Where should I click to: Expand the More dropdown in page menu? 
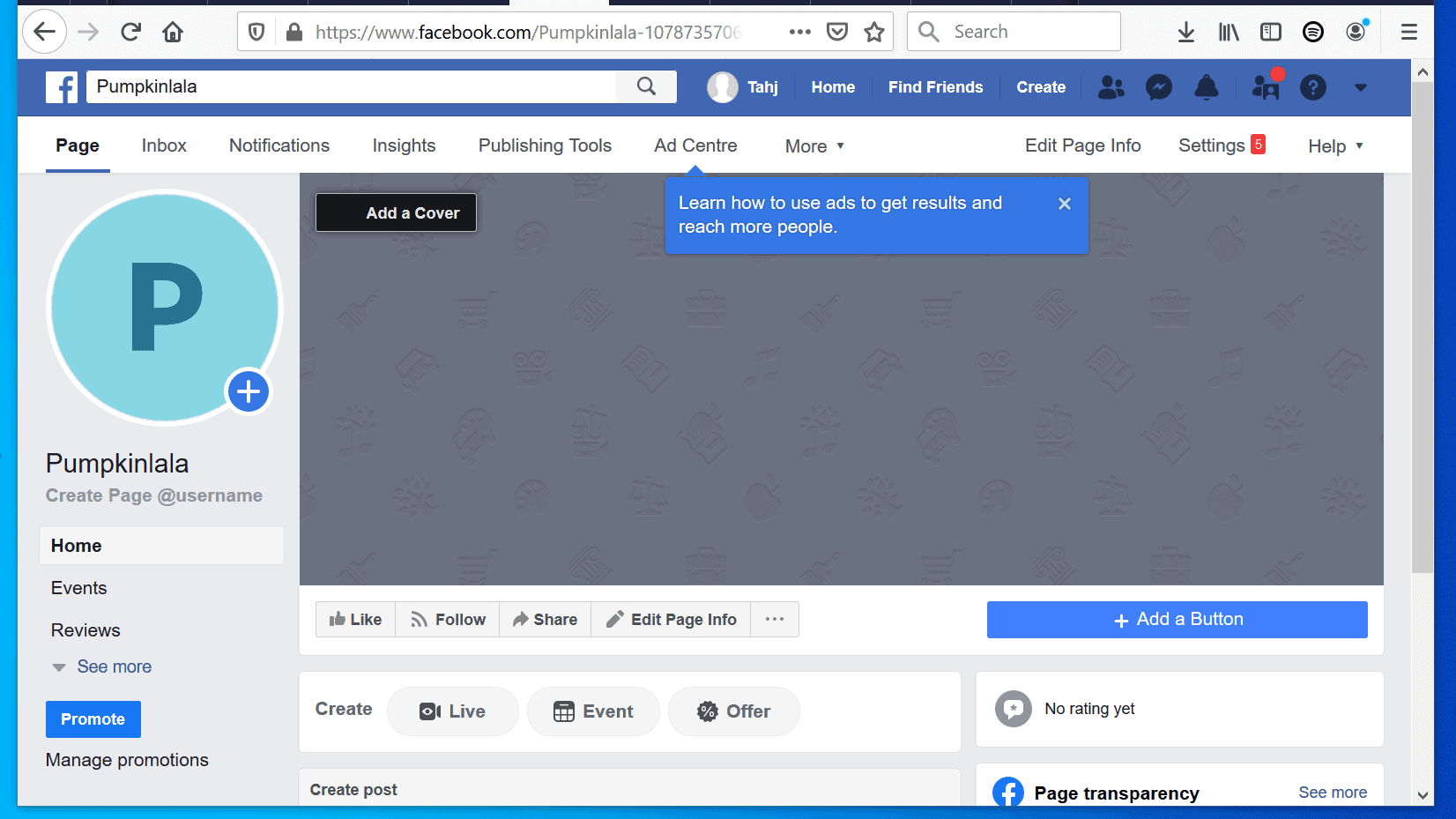(815, 146)
